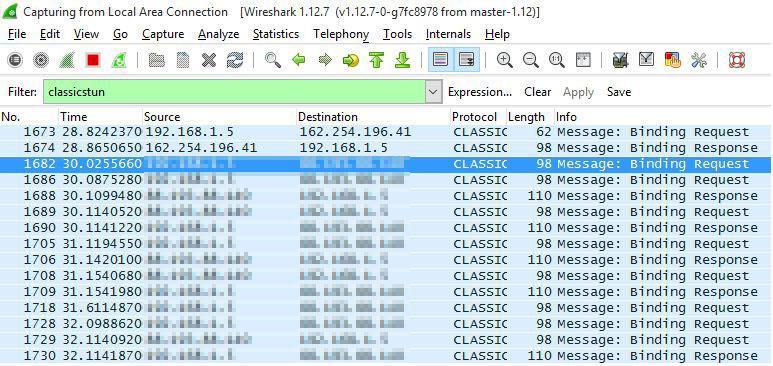
Task: Close this capture file X icon
Action: click(x=209, y=61)
